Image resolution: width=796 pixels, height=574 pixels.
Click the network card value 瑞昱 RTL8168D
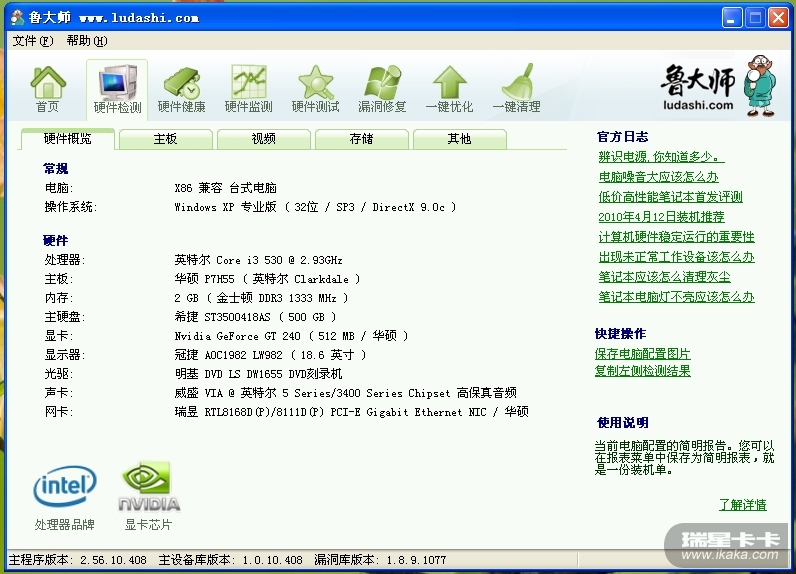(x=351, y=412)
